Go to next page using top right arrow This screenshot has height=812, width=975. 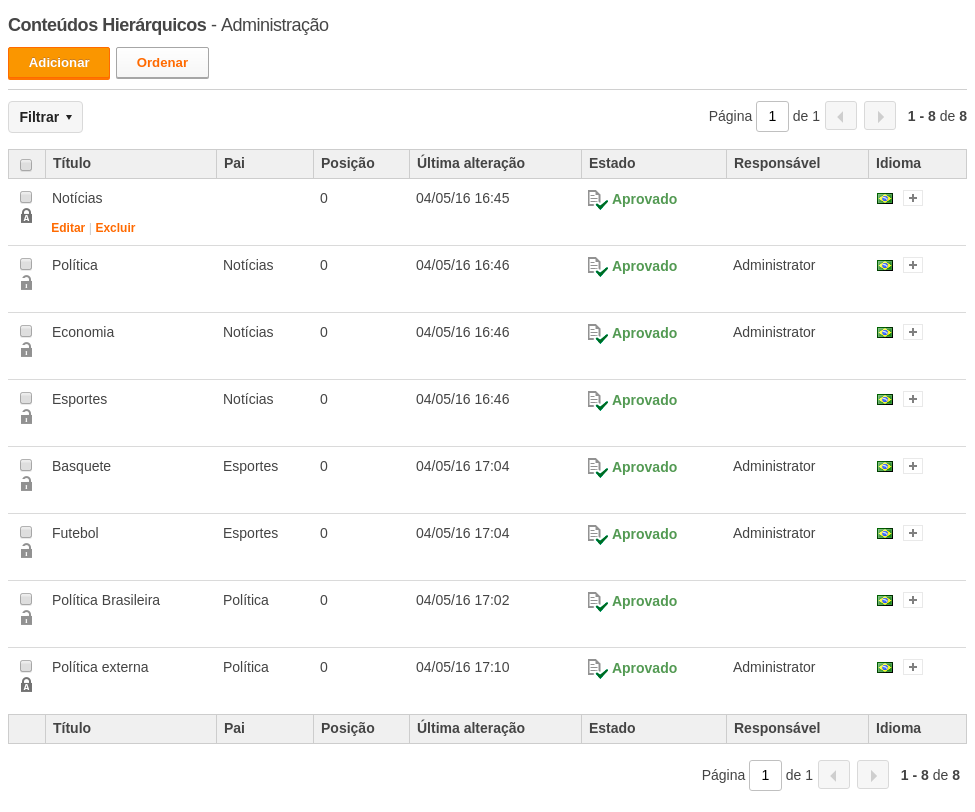click(x=880, y=116)
